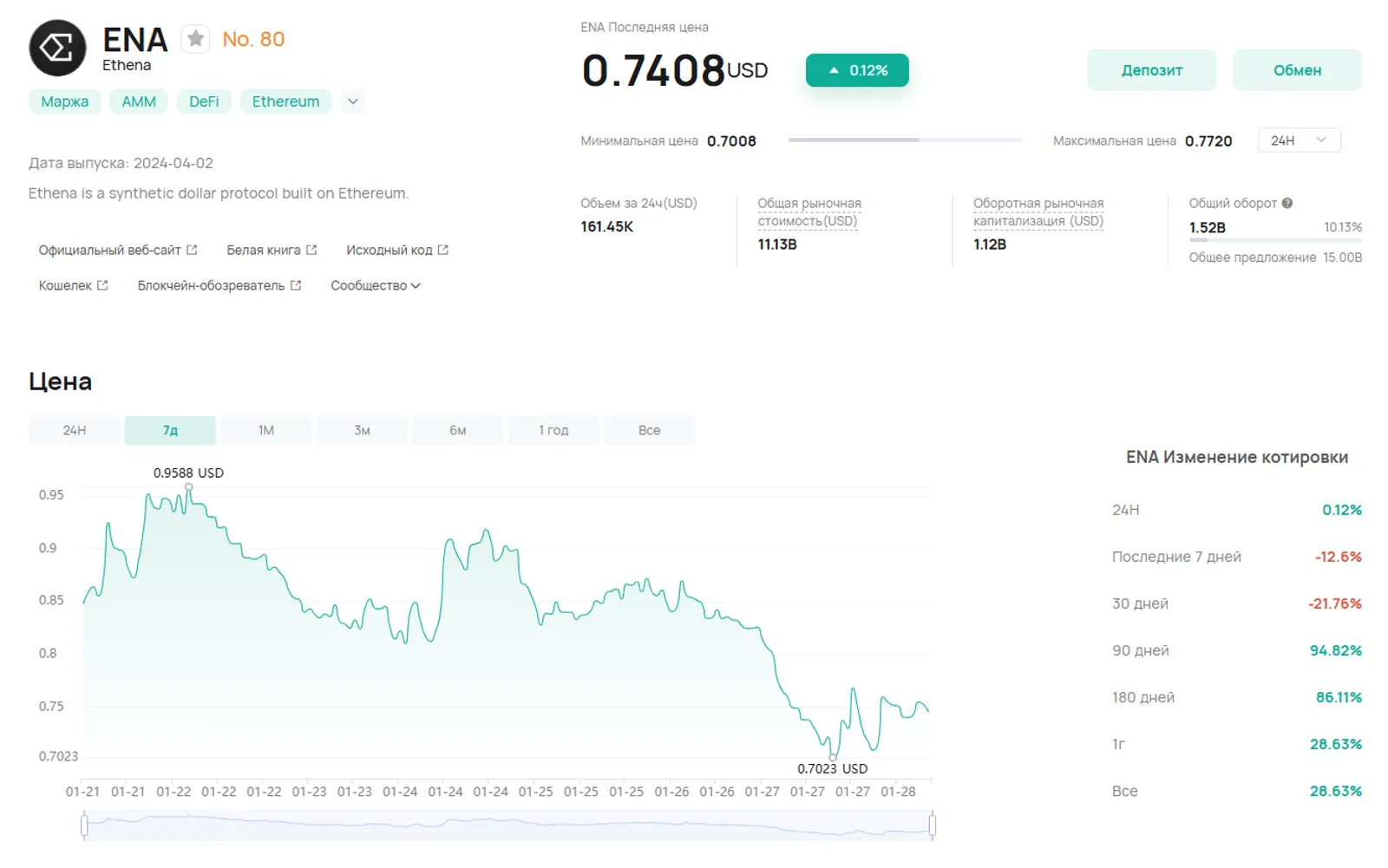The height and width of the screenshot is (868, 1388).
Task: Click the 86.11% 180 day change
Action: 1339,697
